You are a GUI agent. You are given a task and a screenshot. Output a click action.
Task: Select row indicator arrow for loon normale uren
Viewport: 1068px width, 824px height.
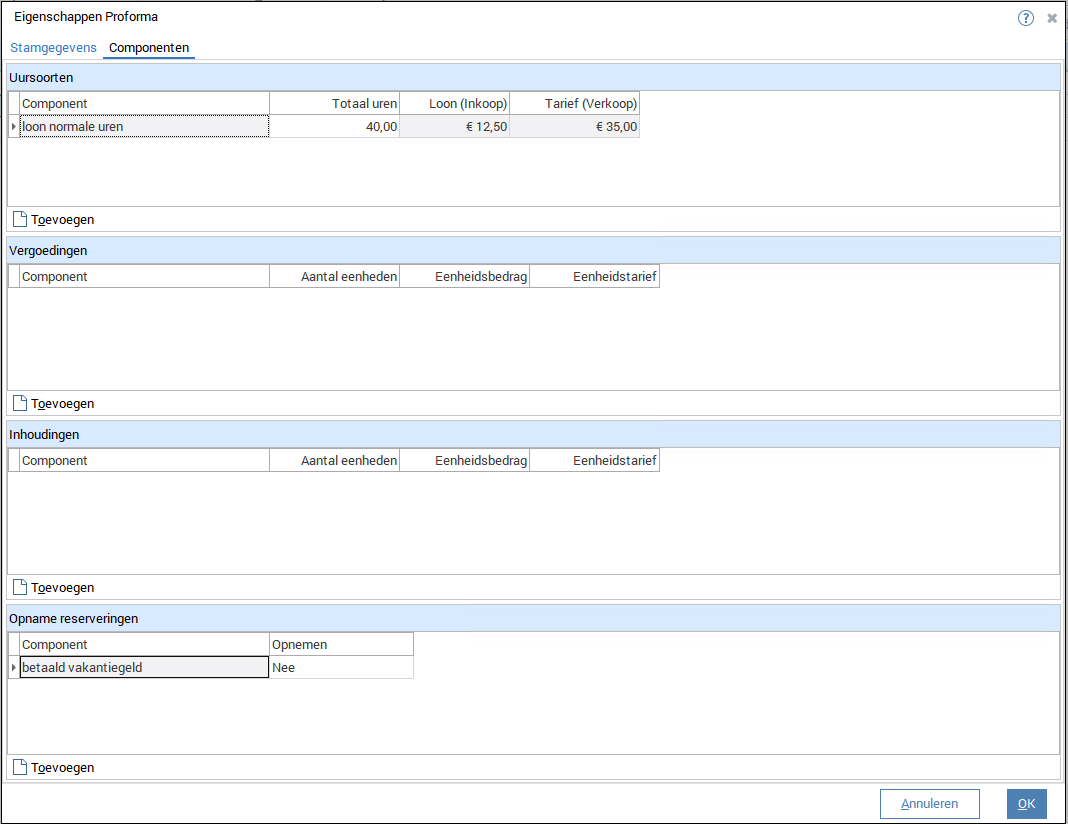(x=13, y=127)
